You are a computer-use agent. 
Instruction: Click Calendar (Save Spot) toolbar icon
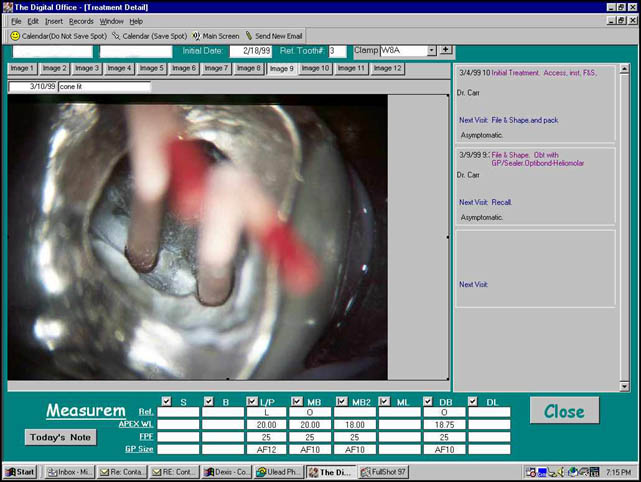(116, 35)
